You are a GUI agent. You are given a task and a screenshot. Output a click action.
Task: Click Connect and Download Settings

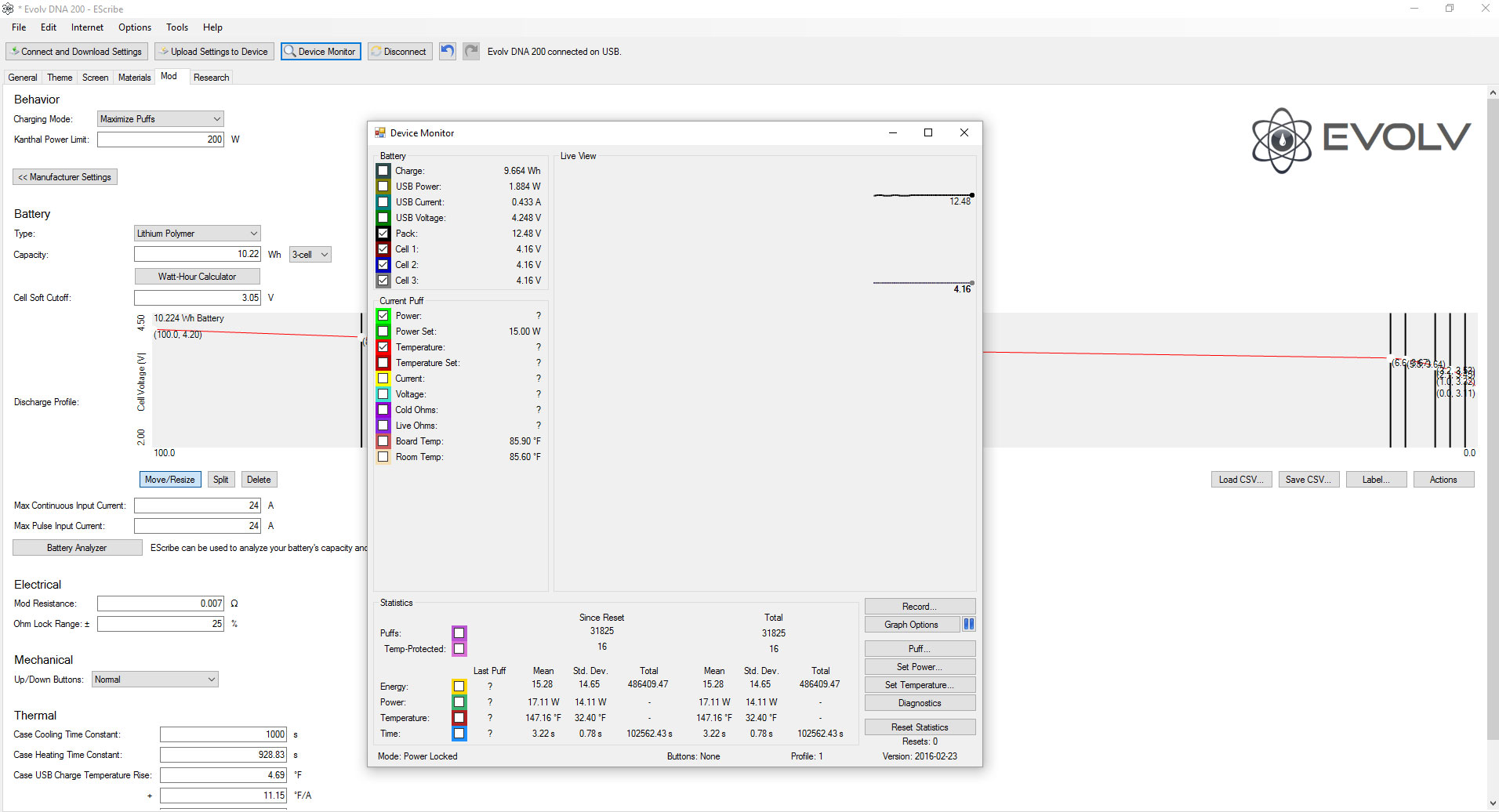[77, 52]
